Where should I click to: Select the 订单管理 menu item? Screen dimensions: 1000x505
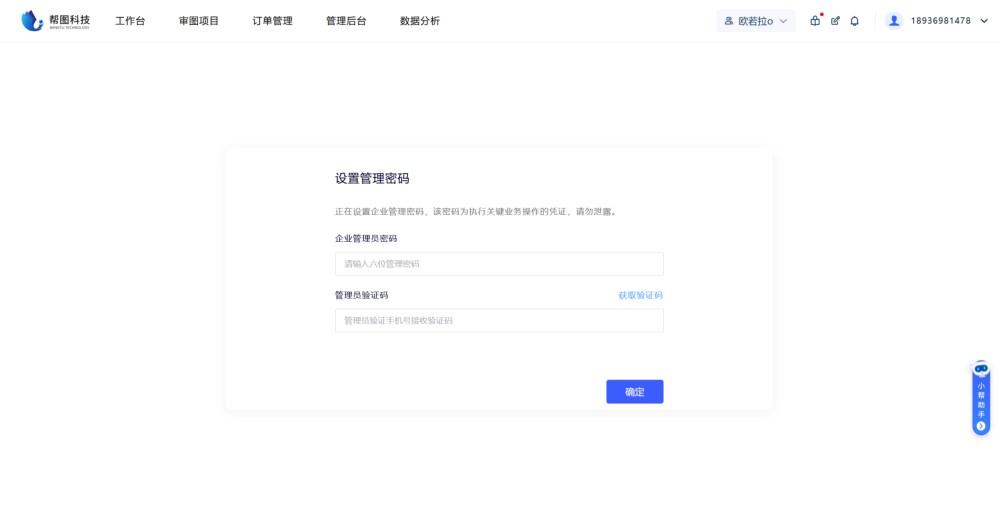tap(272, 21)
